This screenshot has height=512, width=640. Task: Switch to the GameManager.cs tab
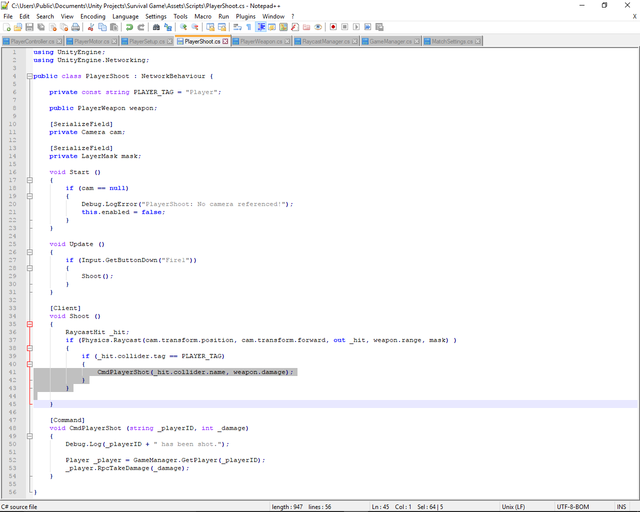[391, 42]
